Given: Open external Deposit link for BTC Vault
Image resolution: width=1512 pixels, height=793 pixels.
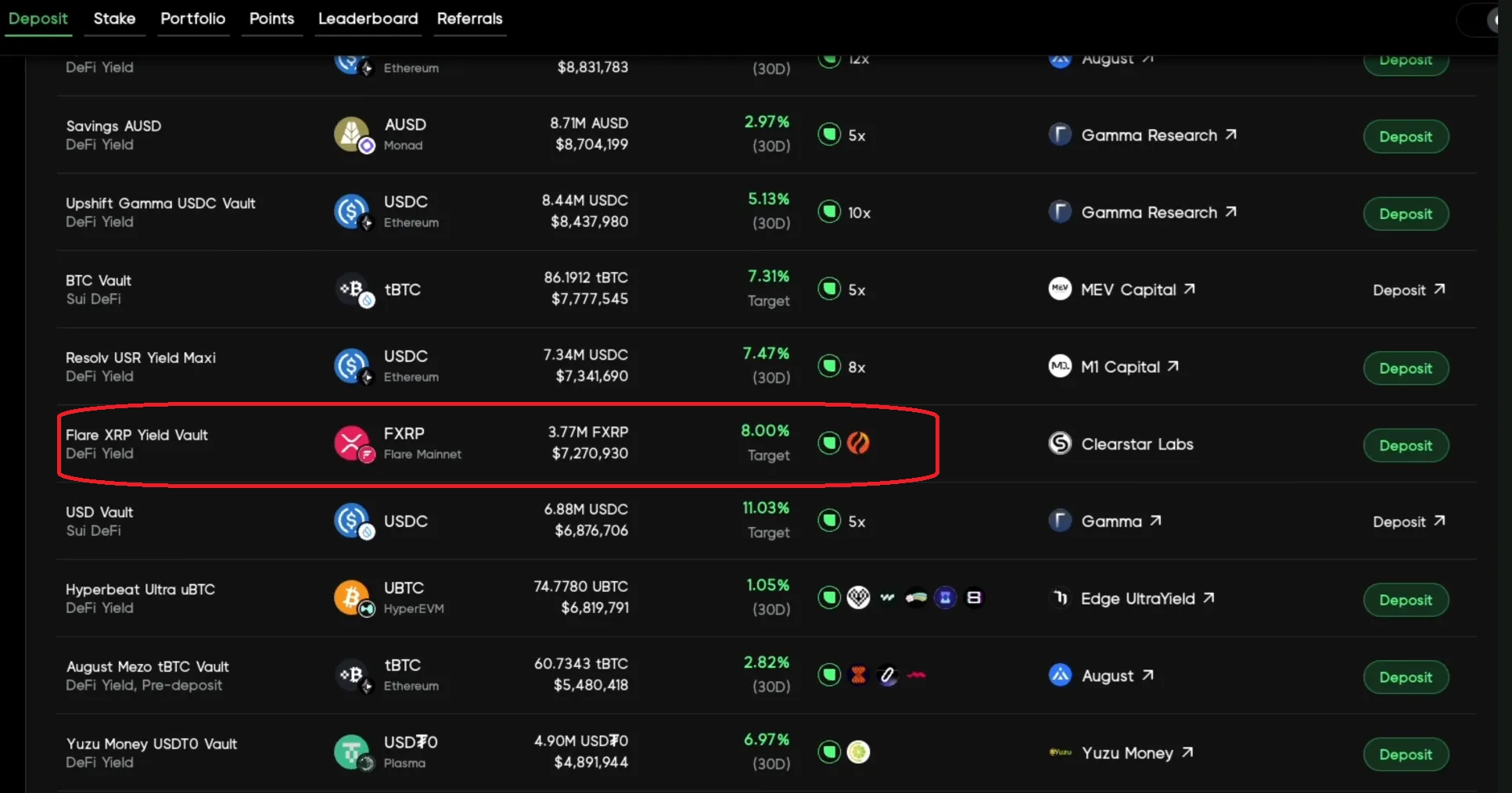Looking at the screenshot, I should (x=1409, y=290).
